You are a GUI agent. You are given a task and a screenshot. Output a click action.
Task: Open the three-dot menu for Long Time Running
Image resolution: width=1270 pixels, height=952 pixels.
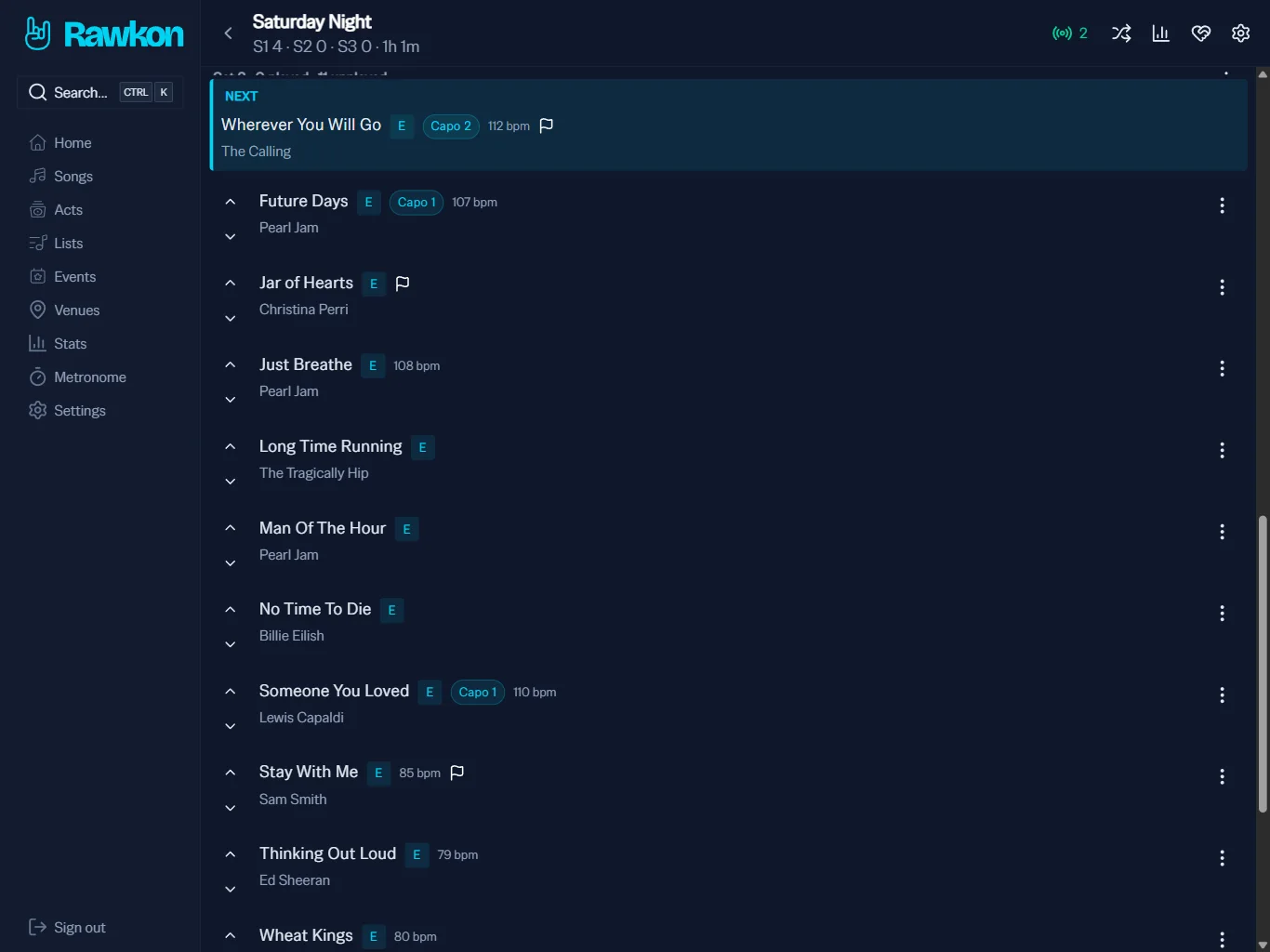[1222, 450]
